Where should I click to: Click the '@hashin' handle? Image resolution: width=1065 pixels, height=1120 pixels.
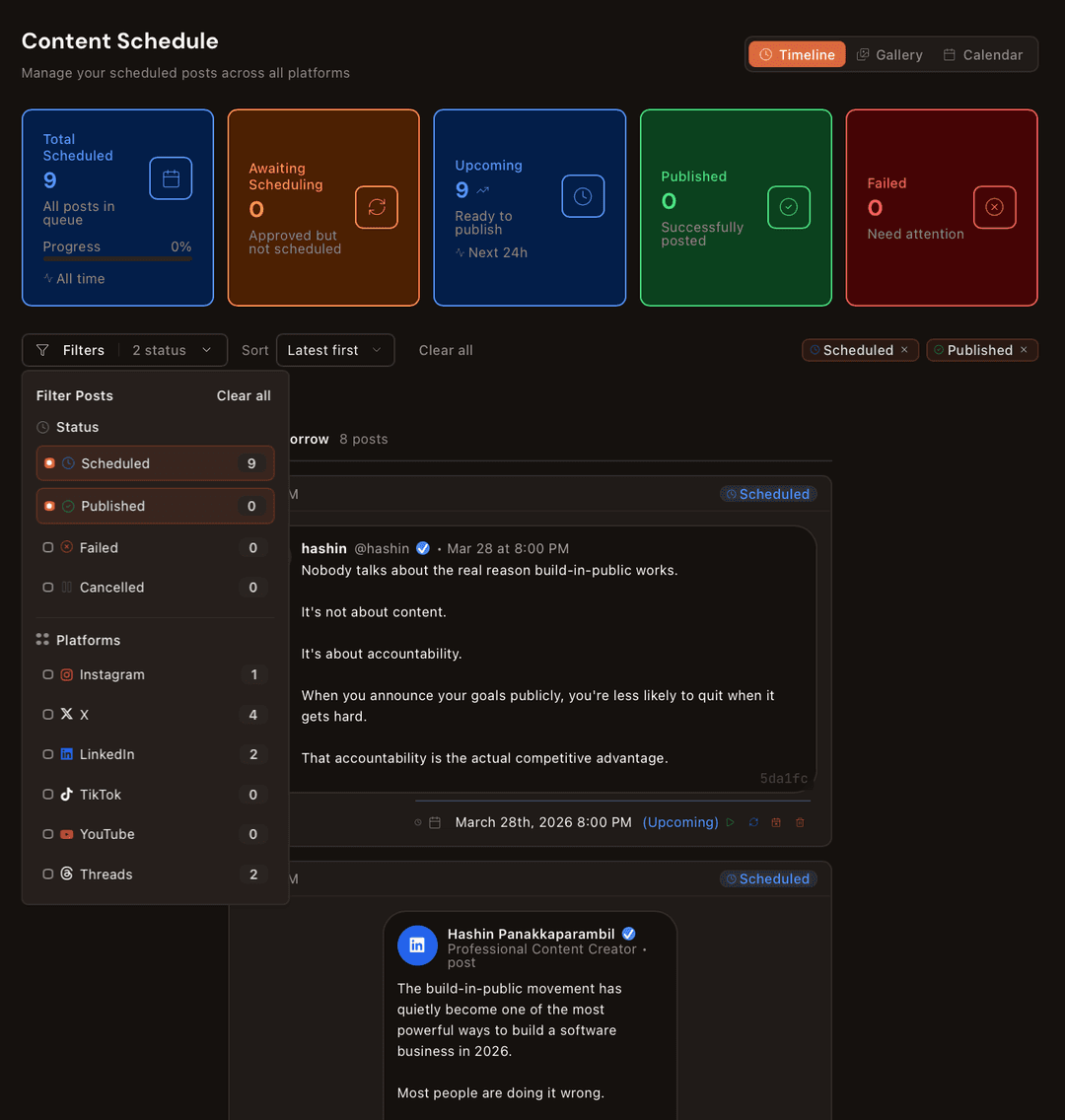[382, 548]
